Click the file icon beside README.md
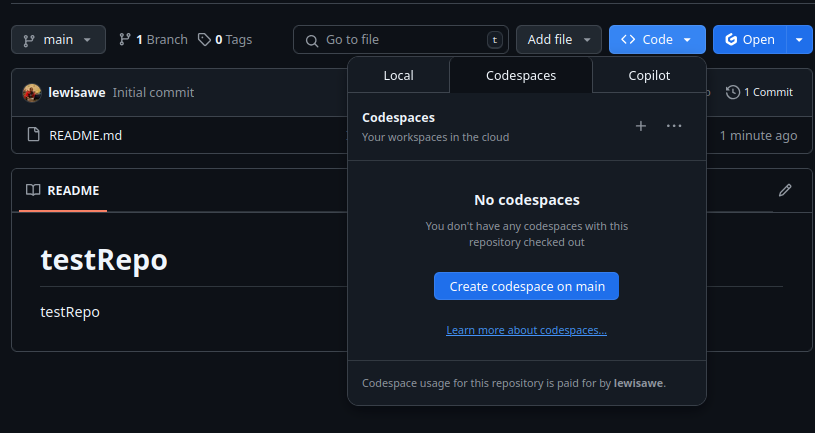 pyautogui.click(x=33, y=135)
